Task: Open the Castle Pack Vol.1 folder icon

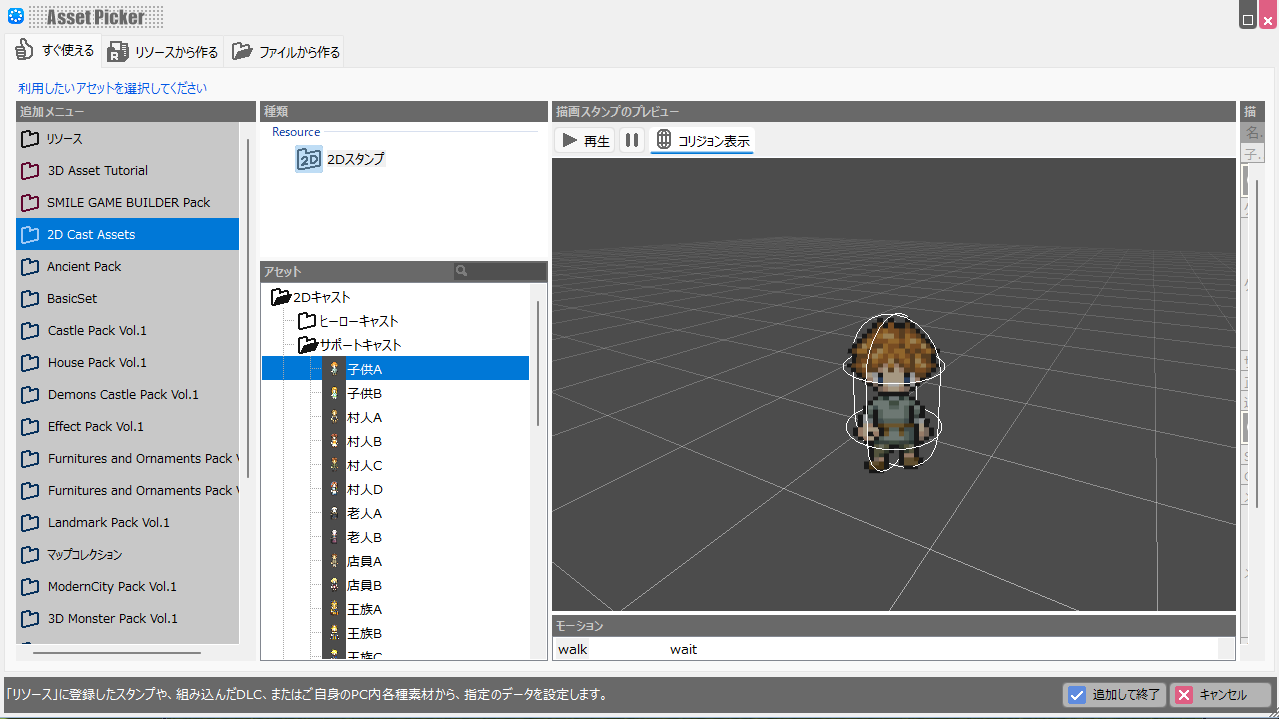Action: [x=30, y=331]
